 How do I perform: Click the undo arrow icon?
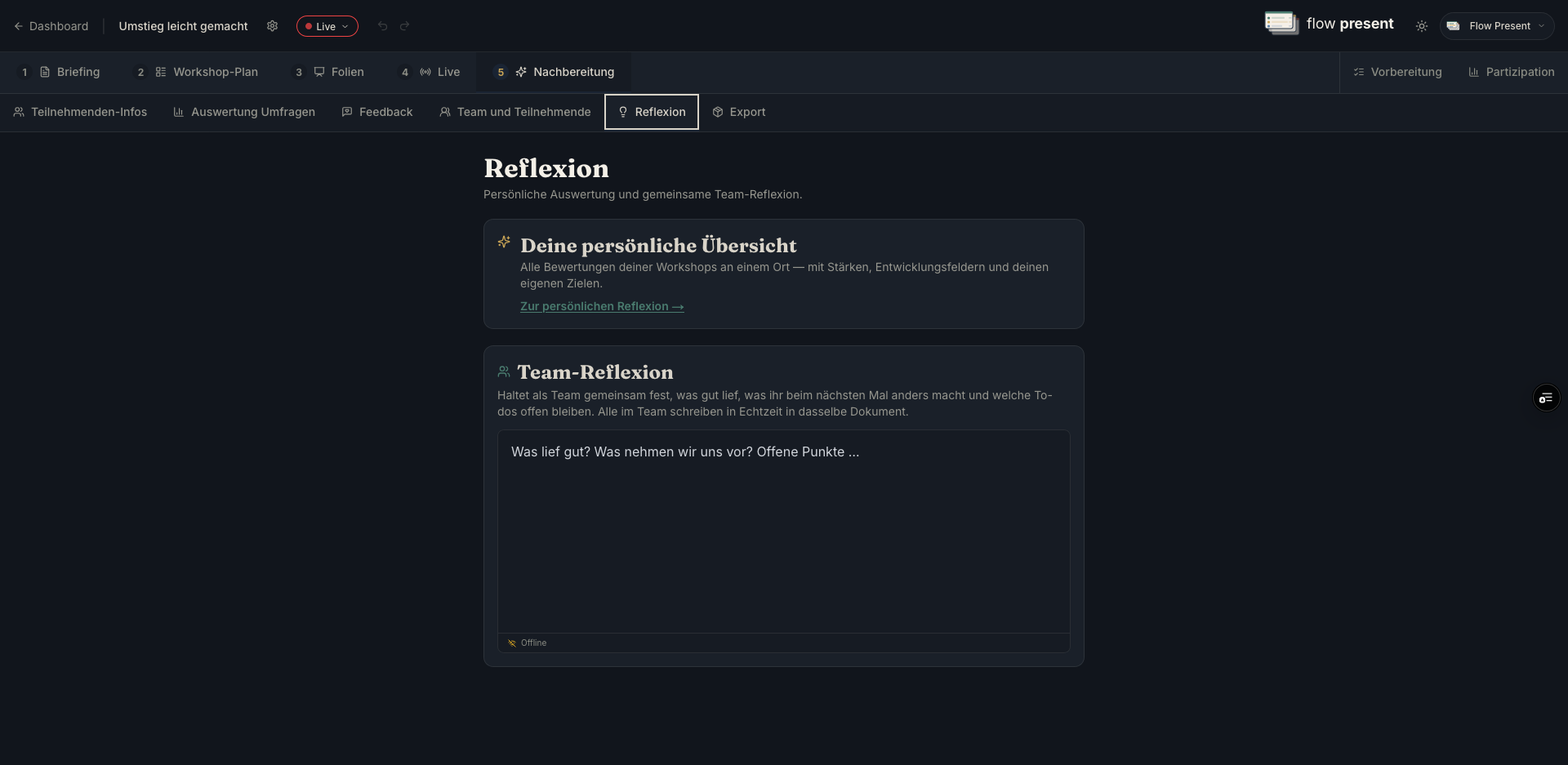[x=382, y=26]
